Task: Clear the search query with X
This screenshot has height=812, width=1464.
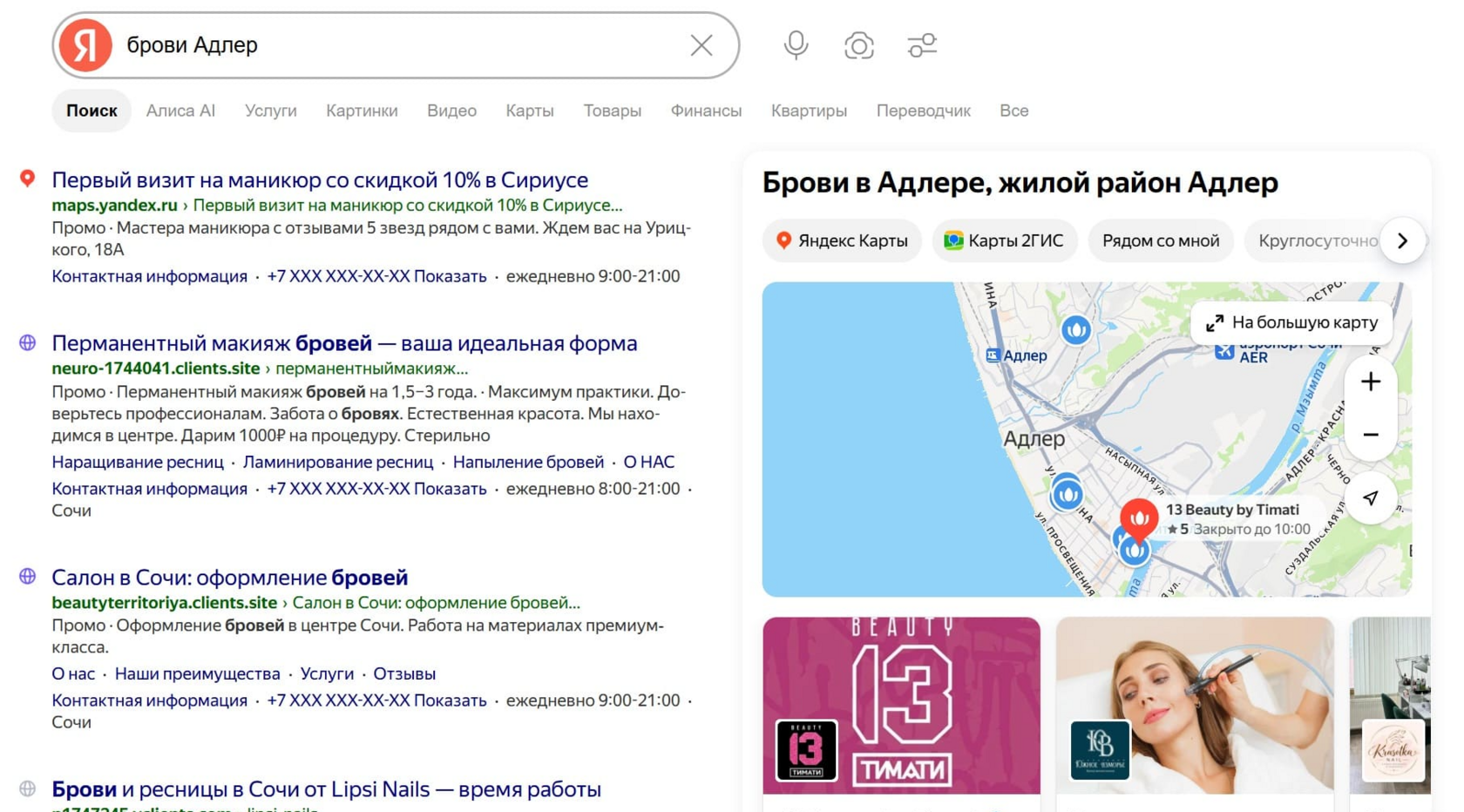Action: [x=701, y=45]
